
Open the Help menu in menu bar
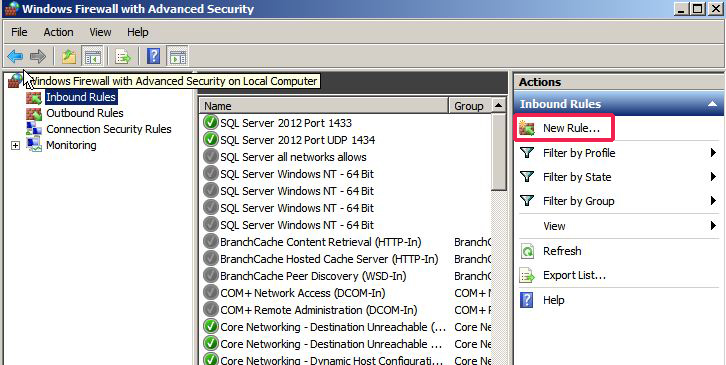[138, 32]
